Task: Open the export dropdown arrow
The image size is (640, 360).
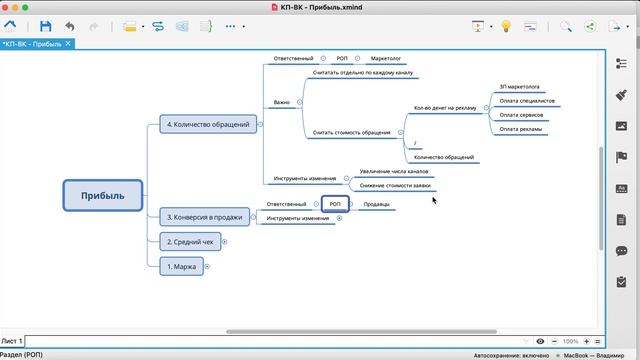Action: pyautogui.click(x=627, y=27)
